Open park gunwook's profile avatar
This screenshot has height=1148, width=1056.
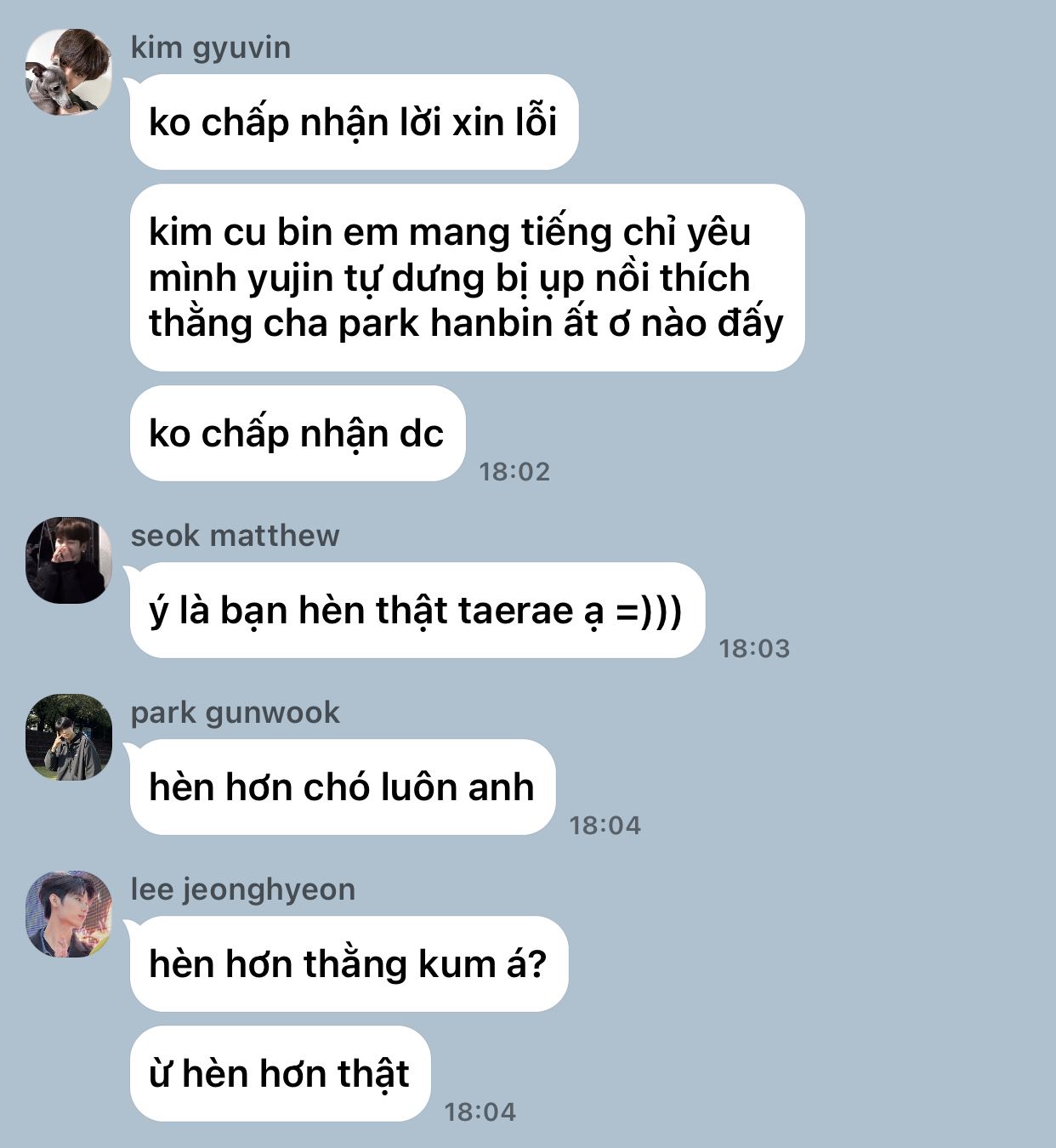(69, 737)
